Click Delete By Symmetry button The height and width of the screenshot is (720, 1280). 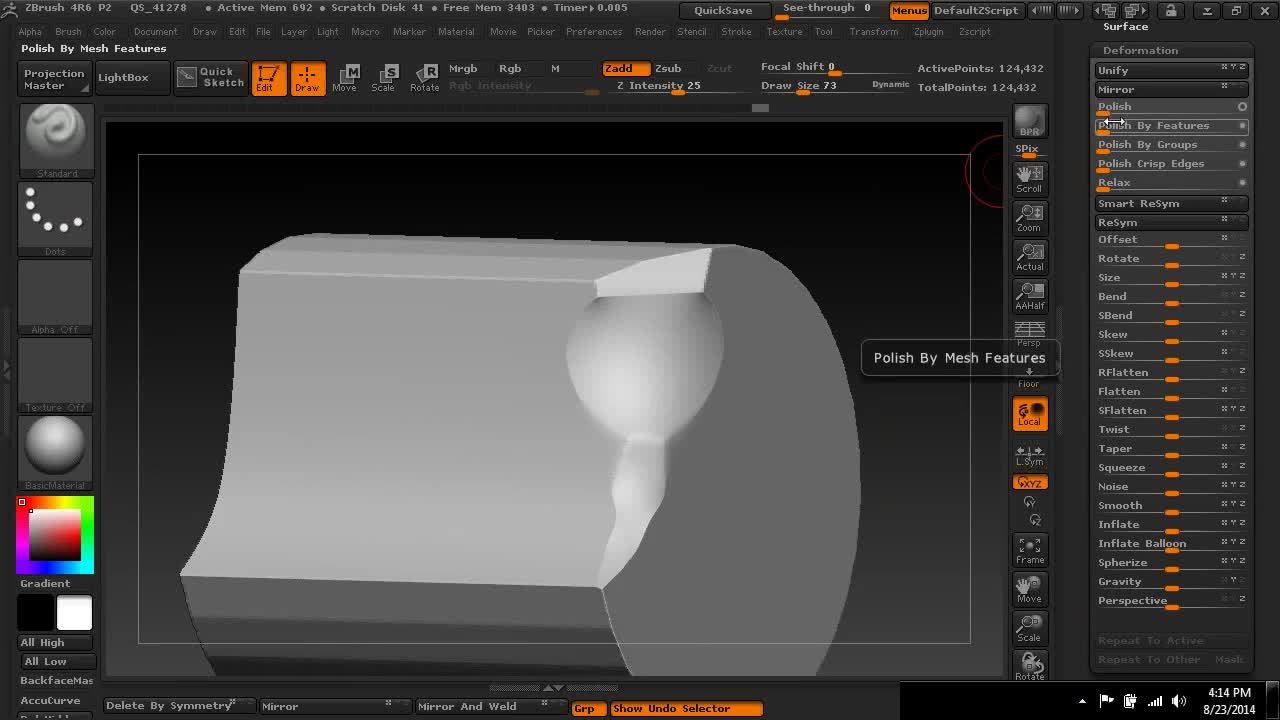(x=180, y=706)
